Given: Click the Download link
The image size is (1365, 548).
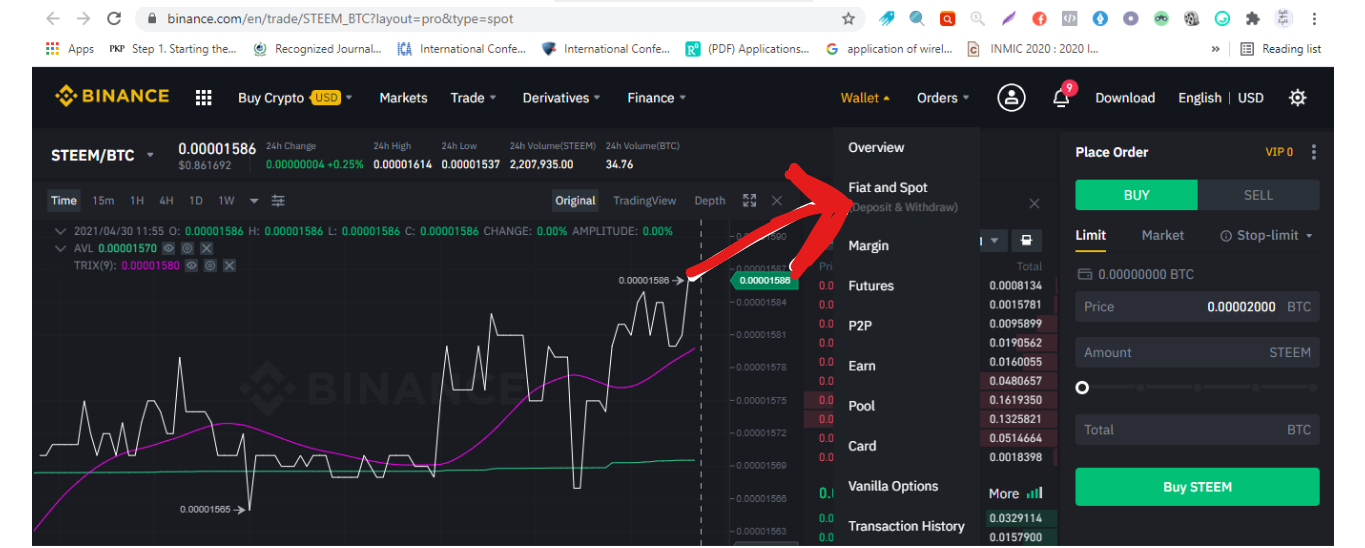Looking at the screenshot, I should (x=1125, y=97).
